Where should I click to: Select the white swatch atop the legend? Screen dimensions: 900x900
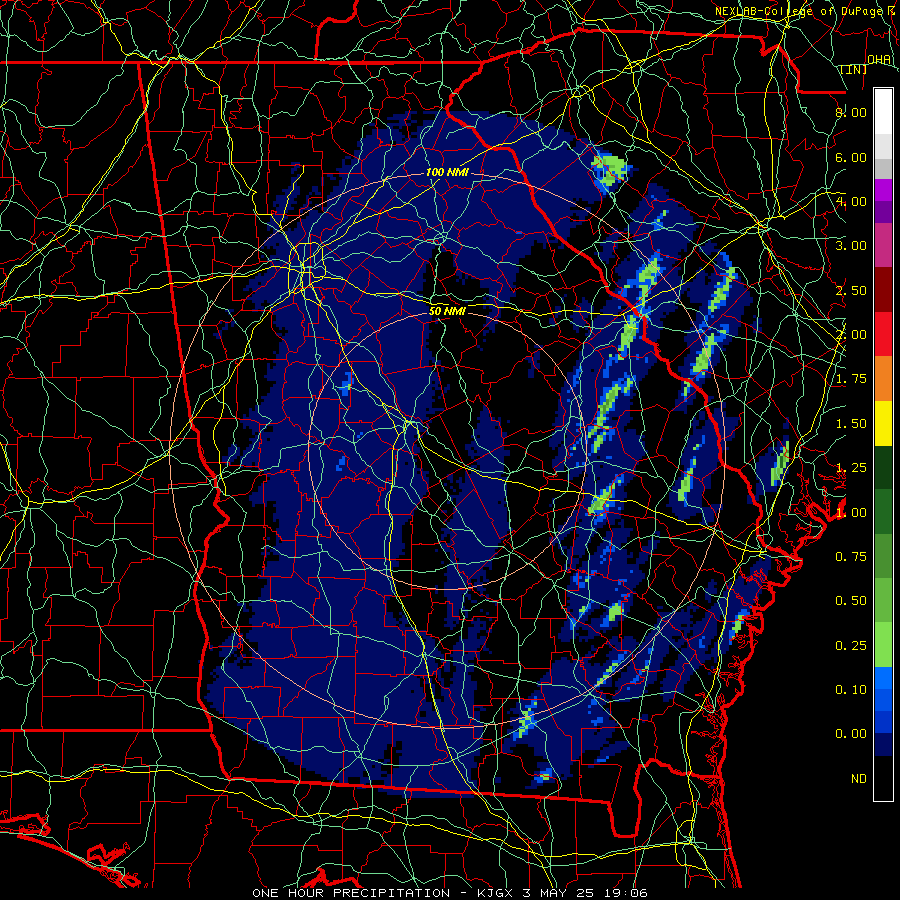tap(883, 111)
